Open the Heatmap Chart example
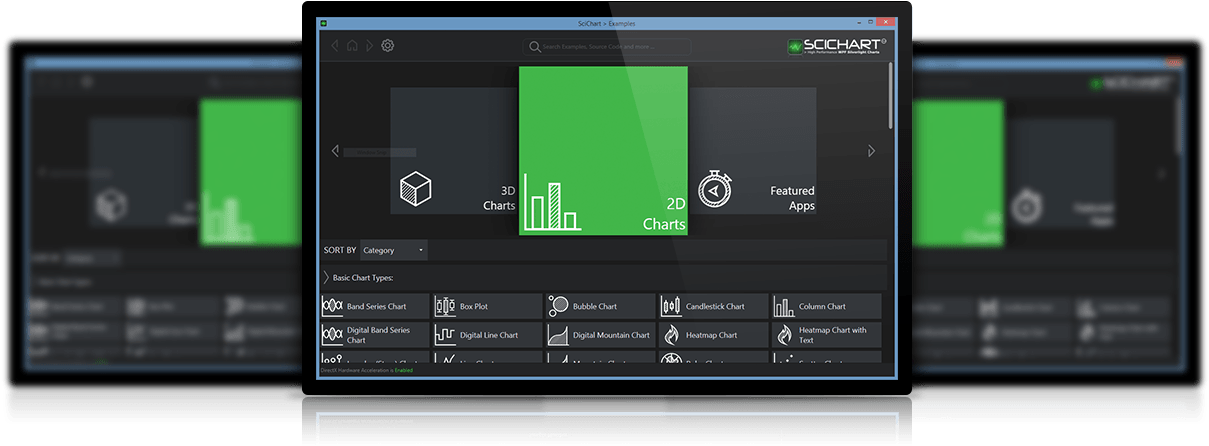Screen dimensions: 1209x446 [x=713, y=335]
